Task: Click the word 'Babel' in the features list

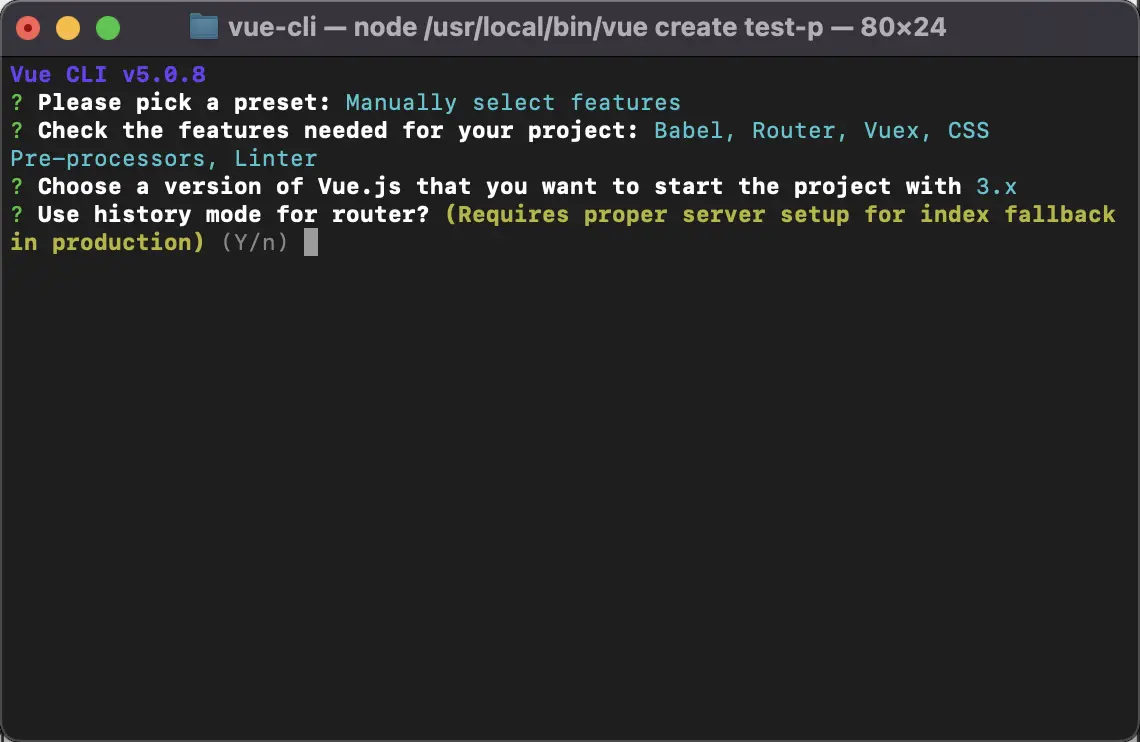Action: pyautogui.click(x=689, y=131)
